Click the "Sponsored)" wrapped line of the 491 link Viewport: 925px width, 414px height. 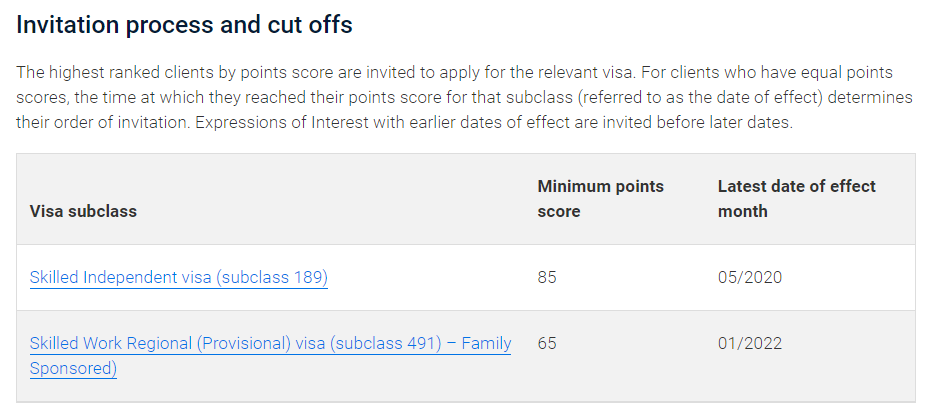tap(73, 369)
